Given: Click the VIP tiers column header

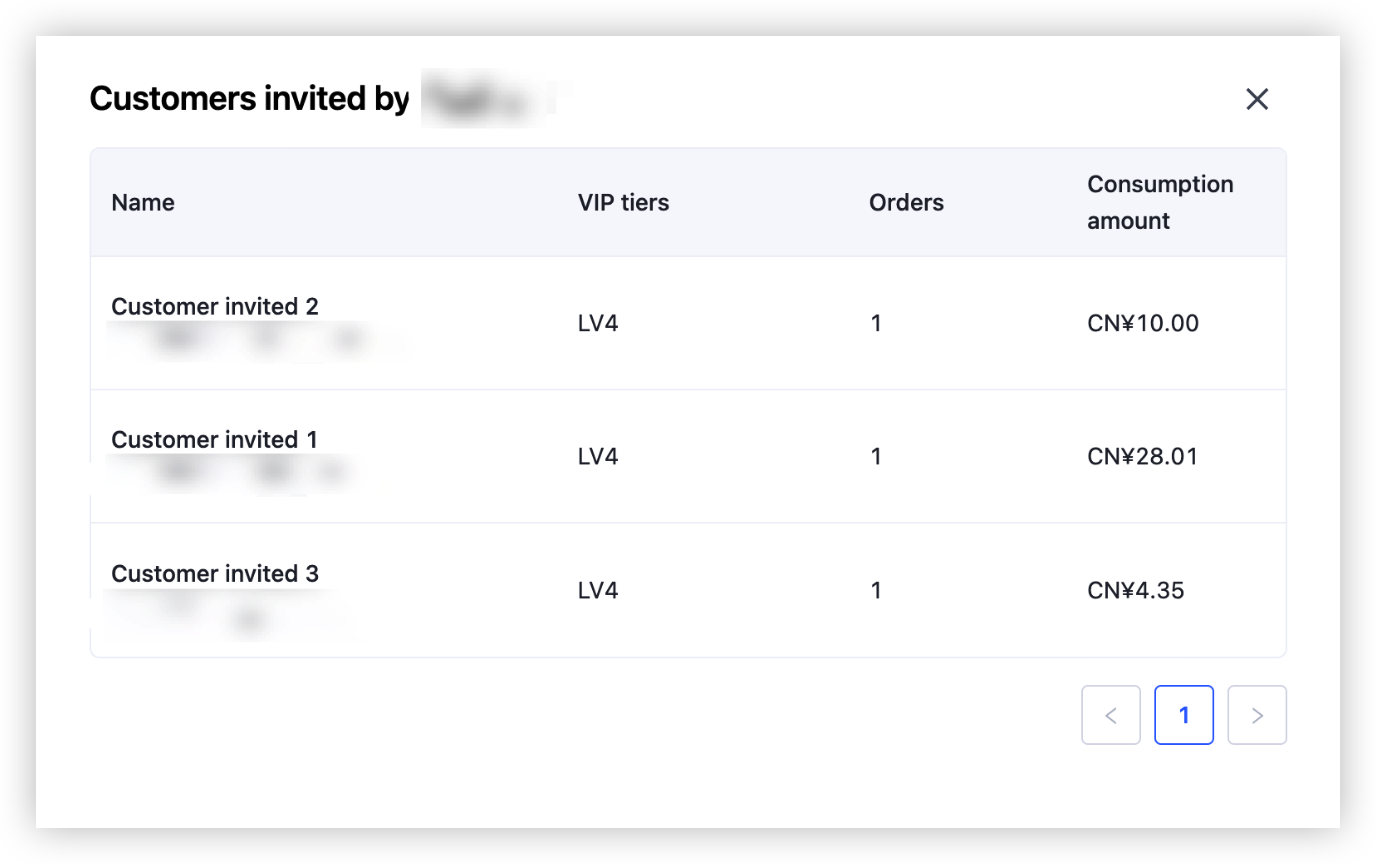Looking at the screenshot, I should [x=623, y=203].
